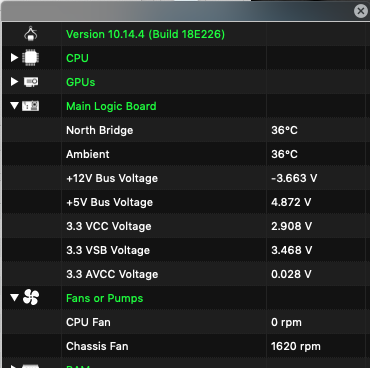Screen dimensions: 370x368
Task: Select the Ambient sensor row
Action: pos(185,154)
